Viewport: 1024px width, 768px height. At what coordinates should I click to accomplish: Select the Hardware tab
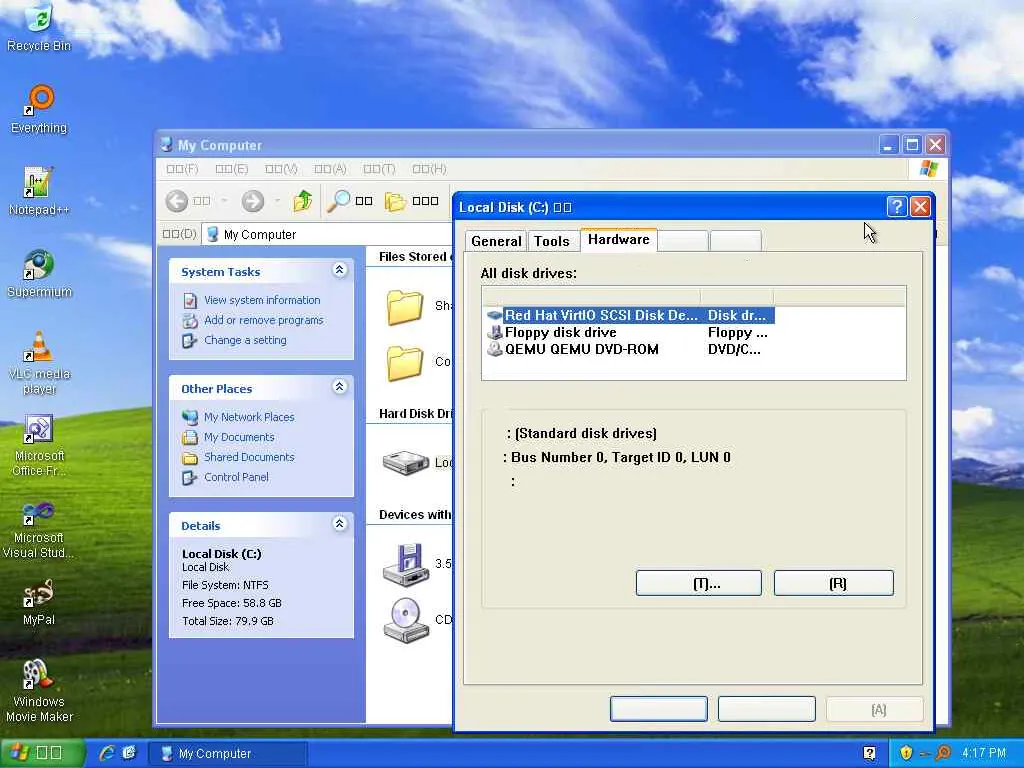point(618,239)
